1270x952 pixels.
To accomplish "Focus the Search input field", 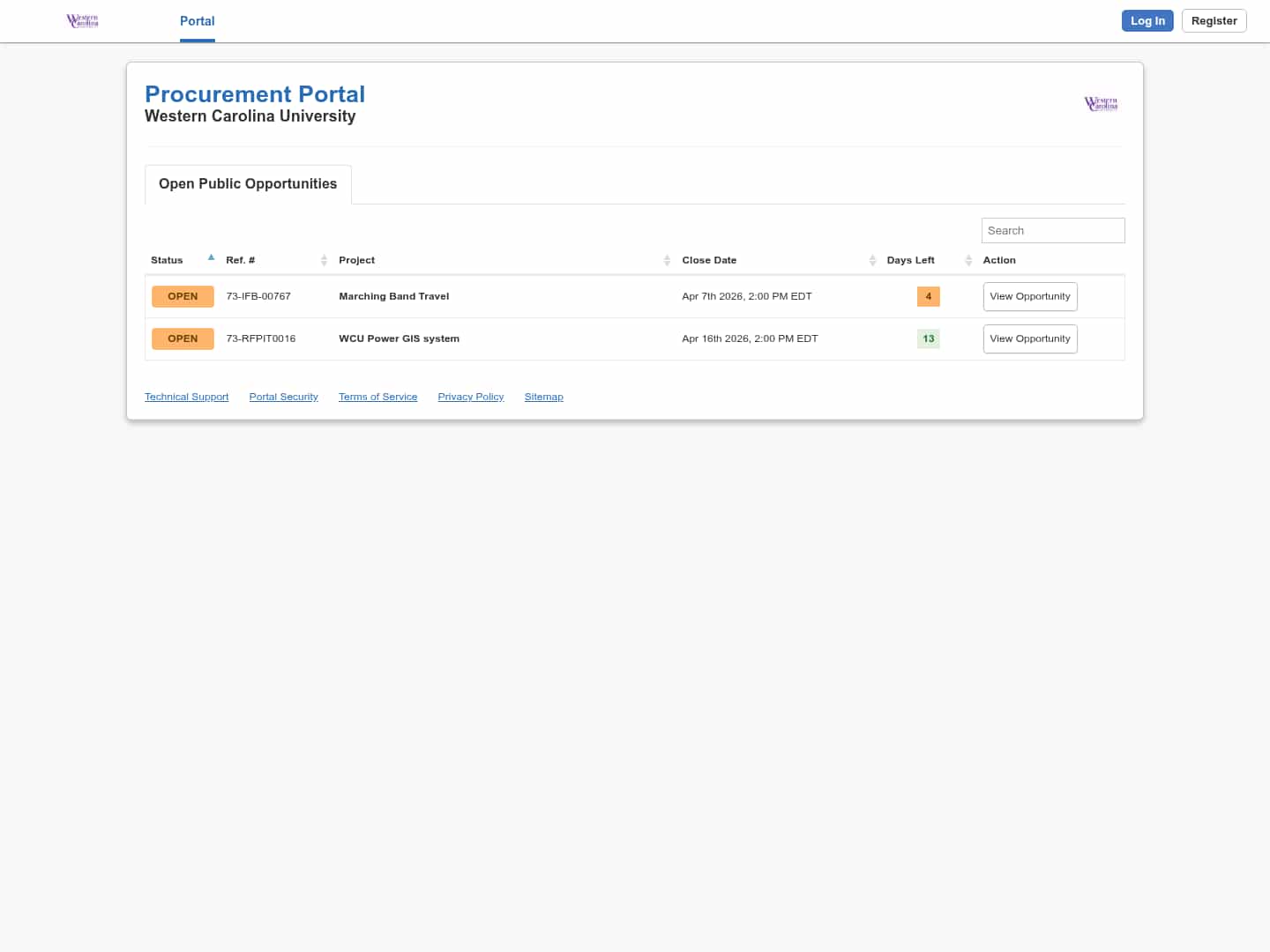I will click(1052, 230).
